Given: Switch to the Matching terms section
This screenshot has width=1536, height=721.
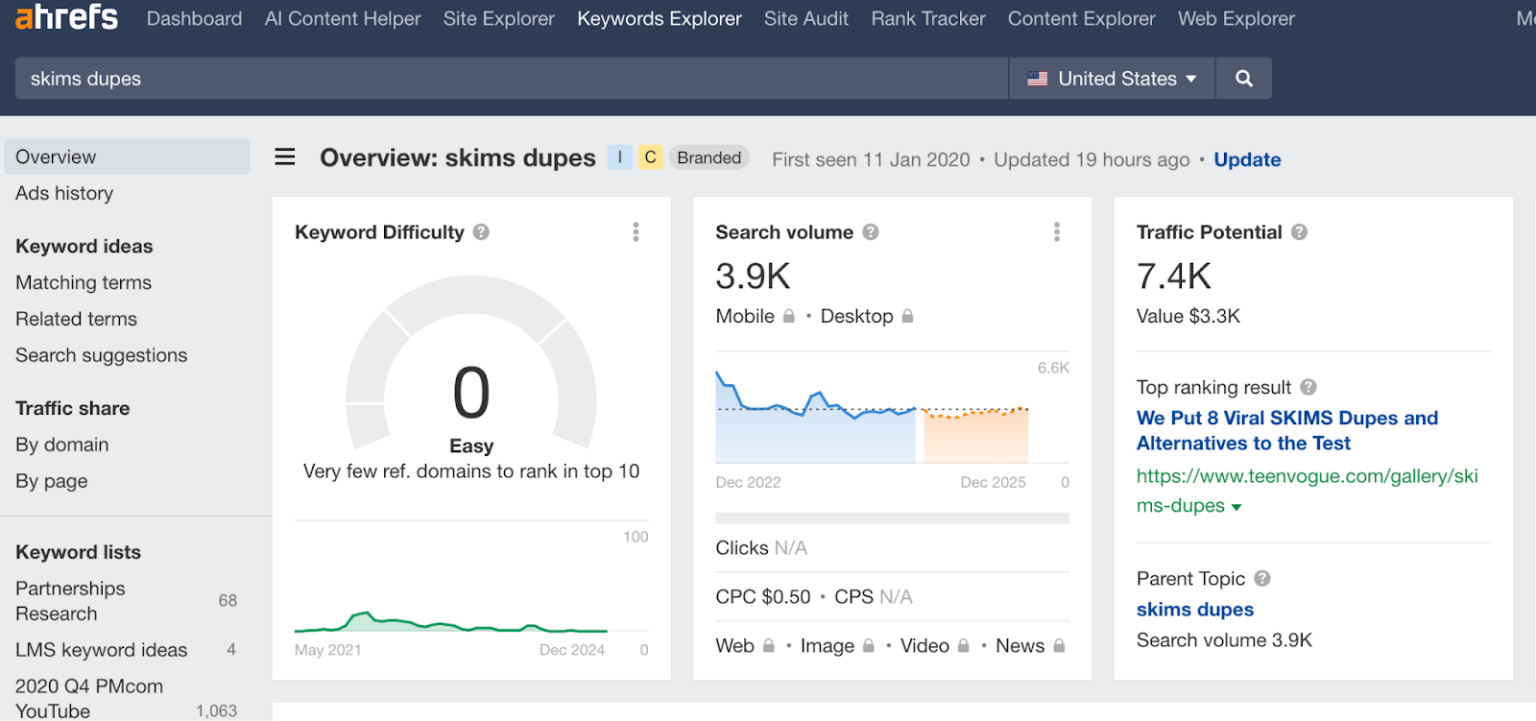Looking at the screenshot, I should [83, 283].
